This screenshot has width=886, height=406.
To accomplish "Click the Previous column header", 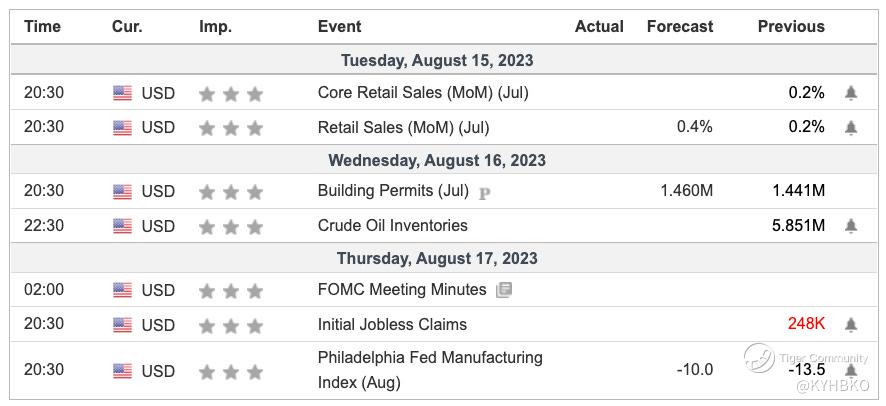I will tap(791, 26).
